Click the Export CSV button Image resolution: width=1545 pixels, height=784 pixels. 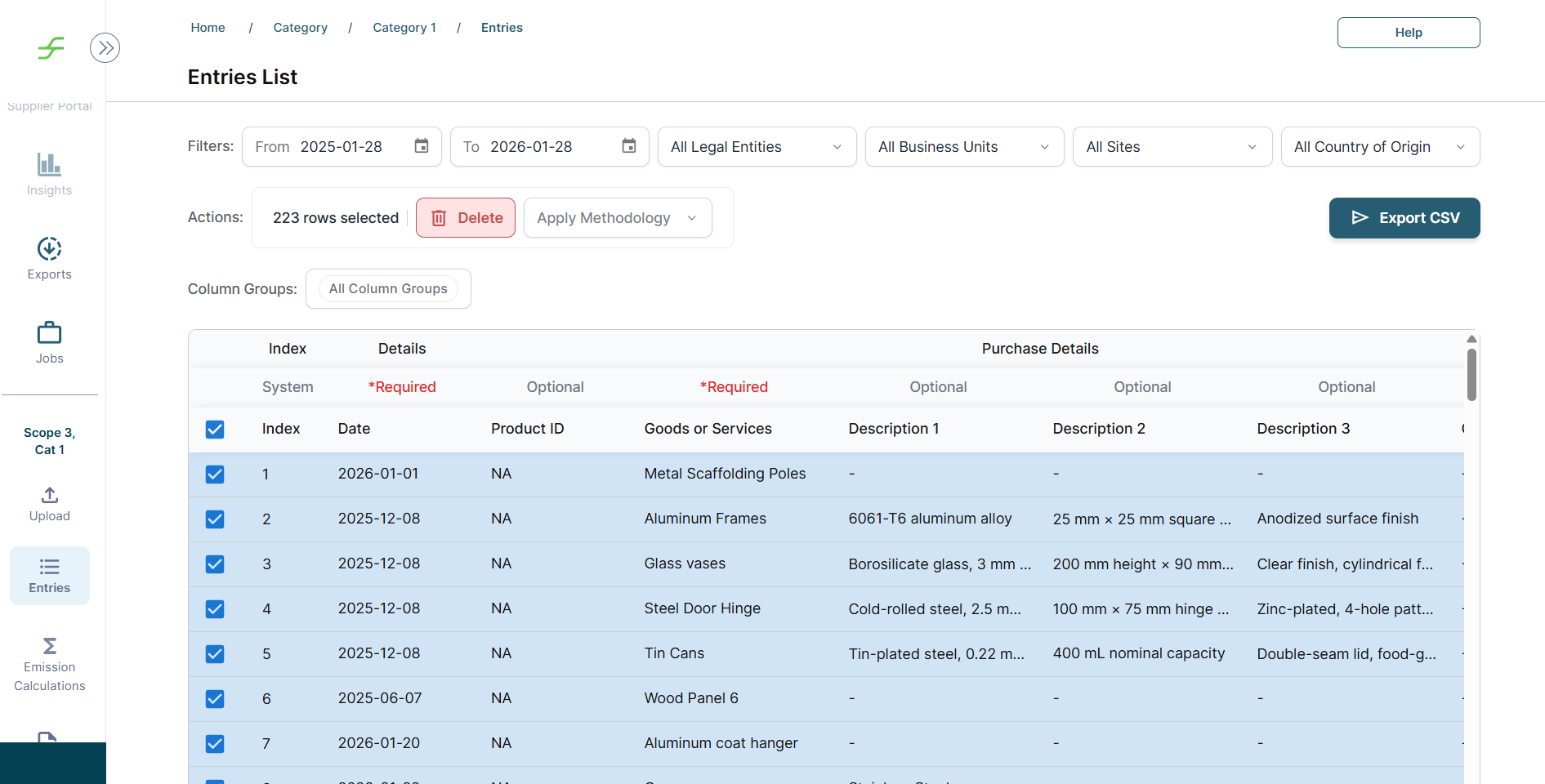click(1404, 218)
